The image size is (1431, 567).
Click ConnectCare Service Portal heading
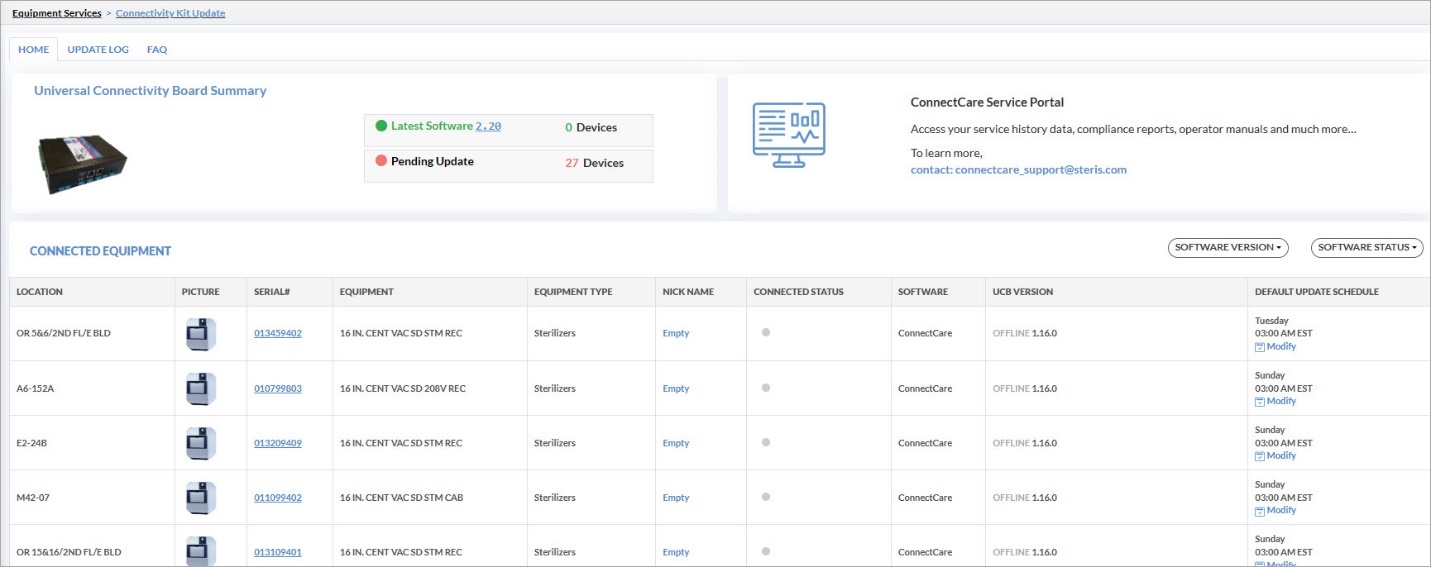click(987, 102)
